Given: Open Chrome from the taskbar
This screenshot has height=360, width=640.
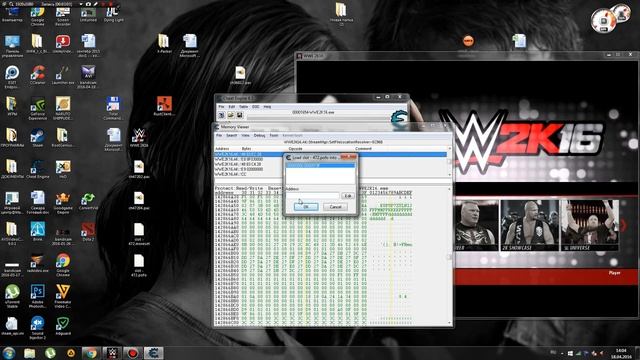Looking at the screenshot, I should (x=91, y=353).
